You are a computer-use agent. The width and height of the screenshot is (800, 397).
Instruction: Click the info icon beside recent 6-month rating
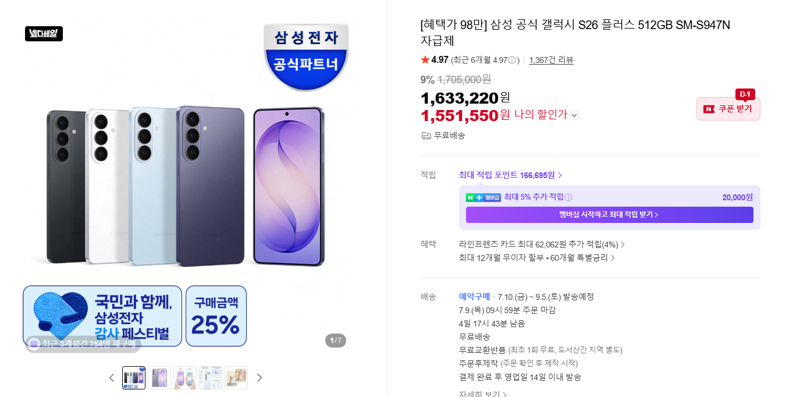(x=512, y=60)
